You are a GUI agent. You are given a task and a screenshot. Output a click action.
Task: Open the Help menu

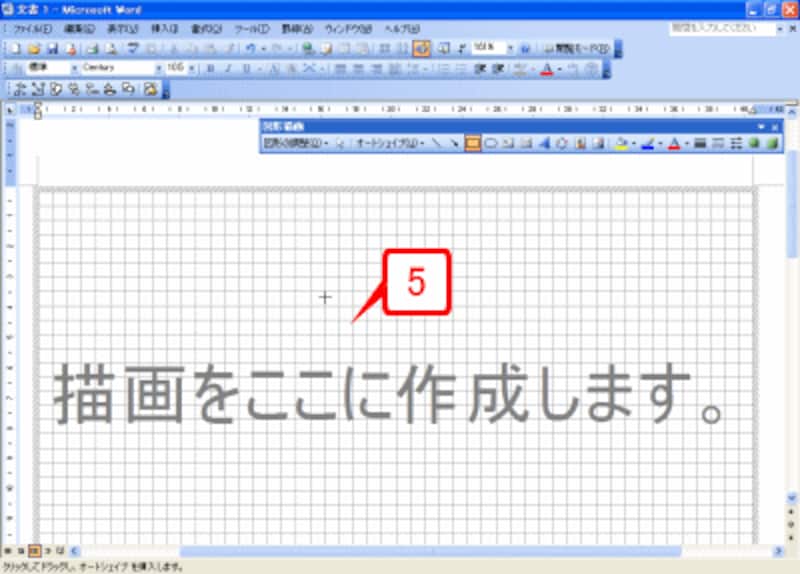coord(402,29)
